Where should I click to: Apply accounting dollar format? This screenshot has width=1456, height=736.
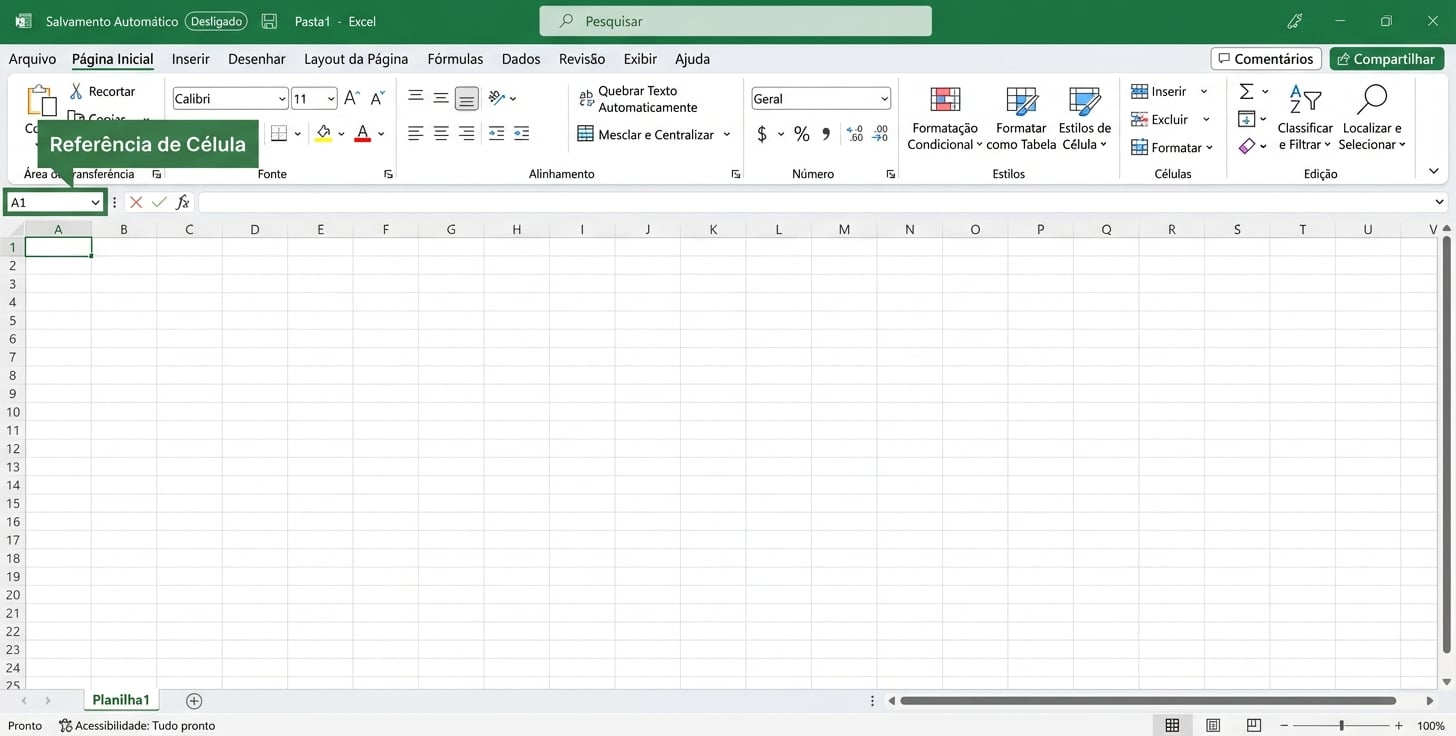(x=762, y=134)
